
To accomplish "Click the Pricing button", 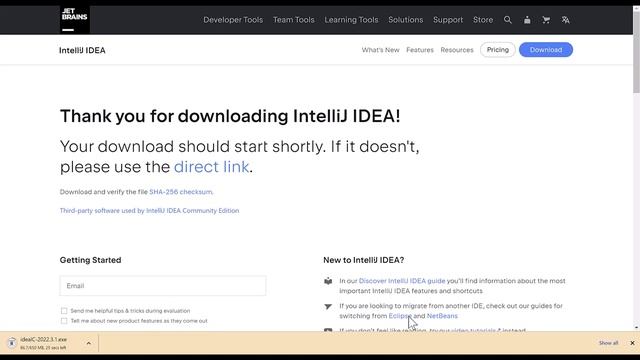I will pos(498,50).
